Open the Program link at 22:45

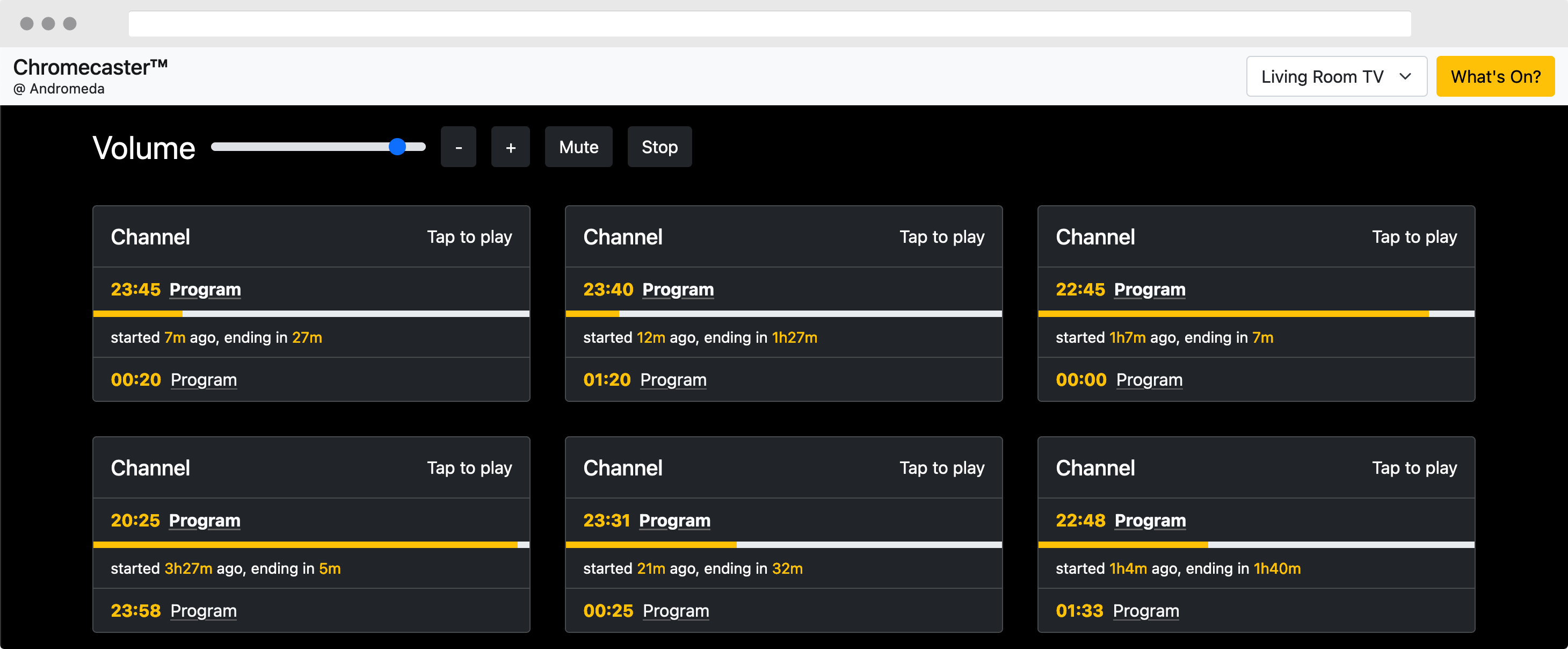coord(1149,289)
